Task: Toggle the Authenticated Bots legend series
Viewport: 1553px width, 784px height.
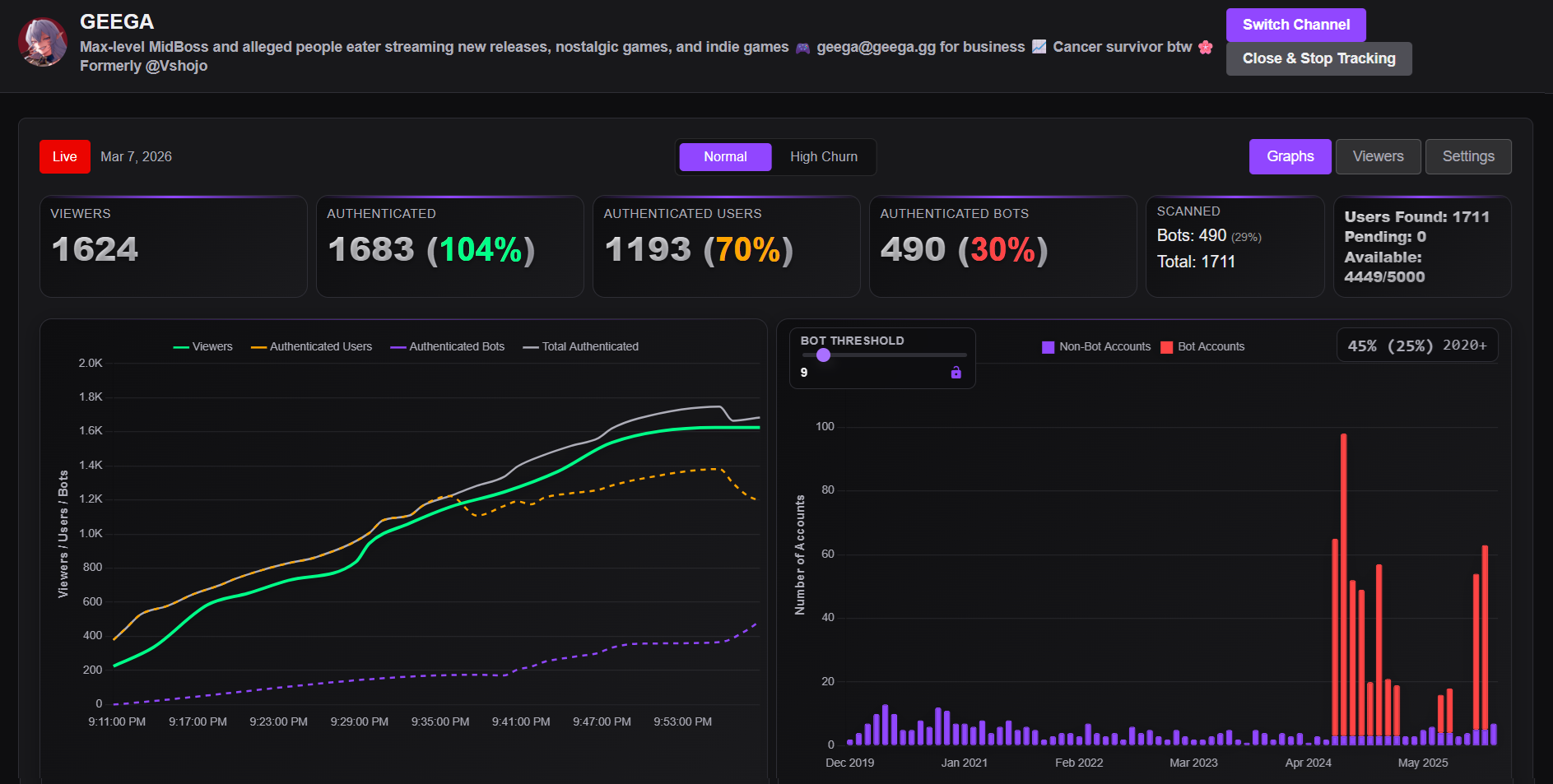Action: pos(447,347)
